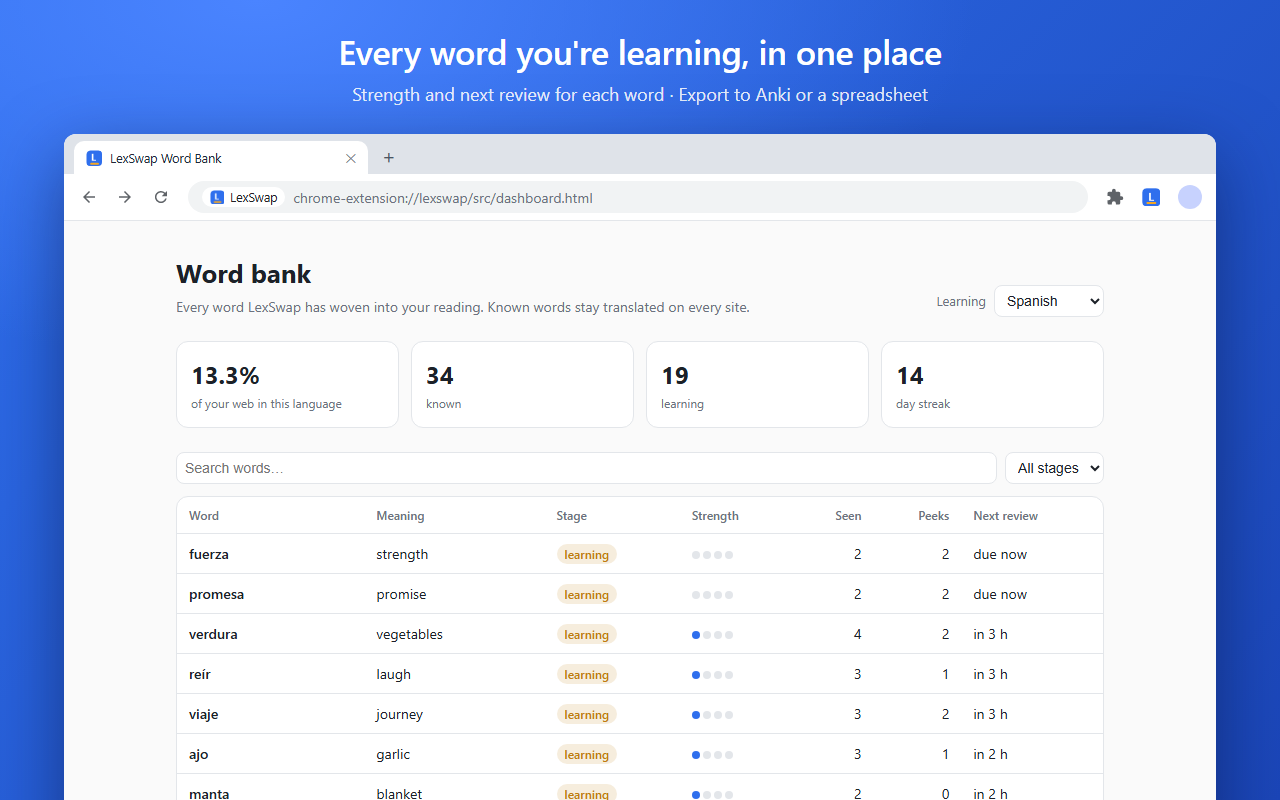Click the Search words input field
Viewport: 1280px width, 800px height.
click(x=586, y=468)
